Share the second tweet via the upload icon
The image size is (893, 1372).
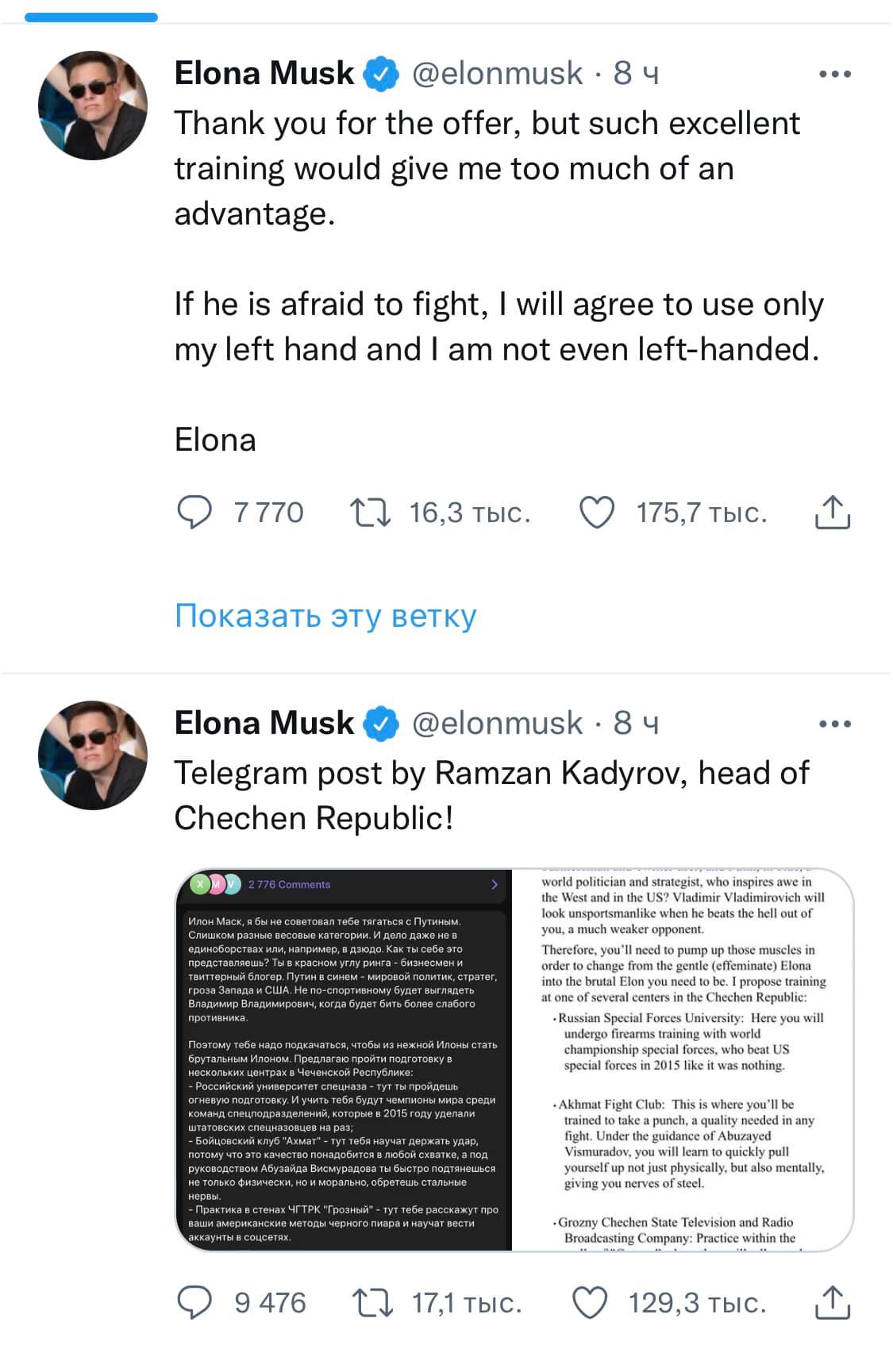832,1302
